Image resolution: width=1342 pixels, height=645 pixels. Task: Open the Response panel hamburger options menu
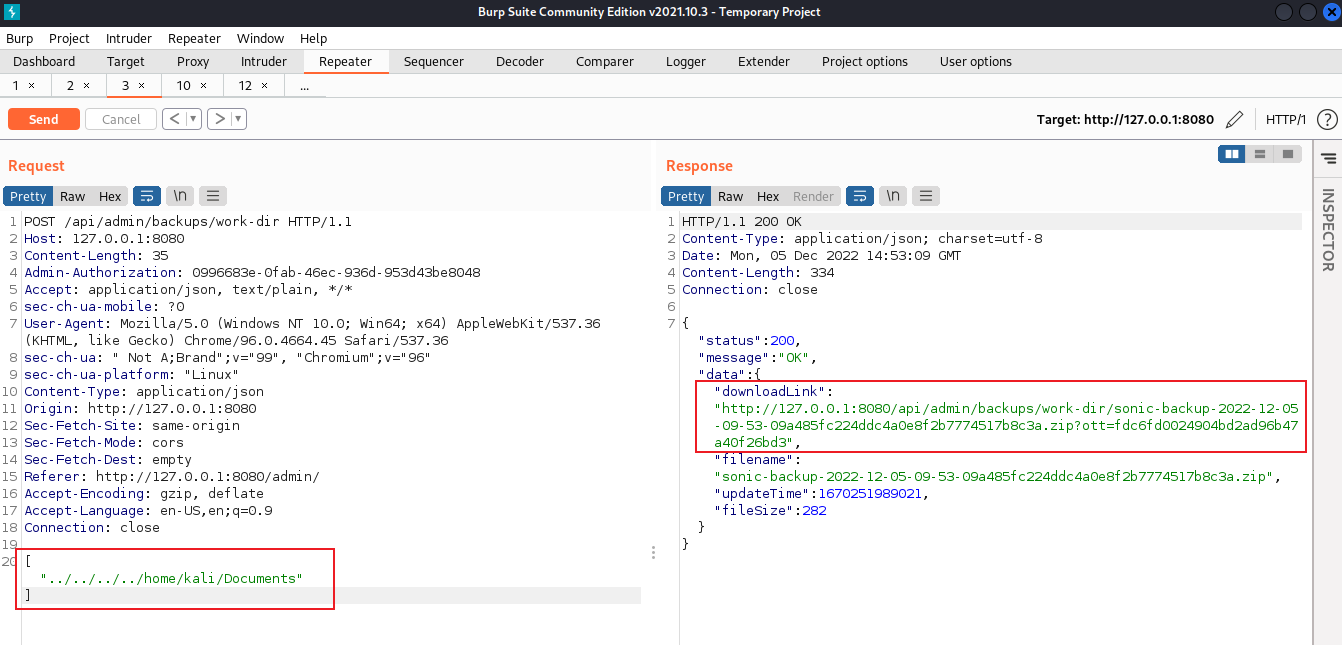click(x=926, y=196)
